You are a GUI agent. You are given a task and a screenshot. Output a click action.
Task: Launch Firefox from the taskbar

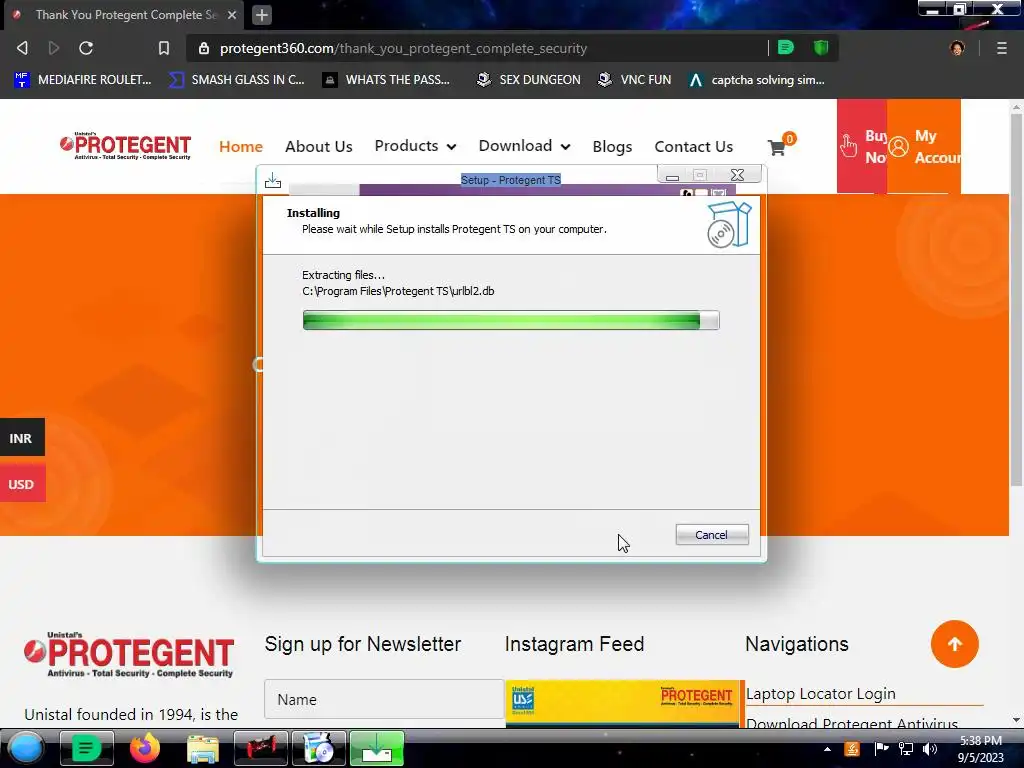point(145,748)
